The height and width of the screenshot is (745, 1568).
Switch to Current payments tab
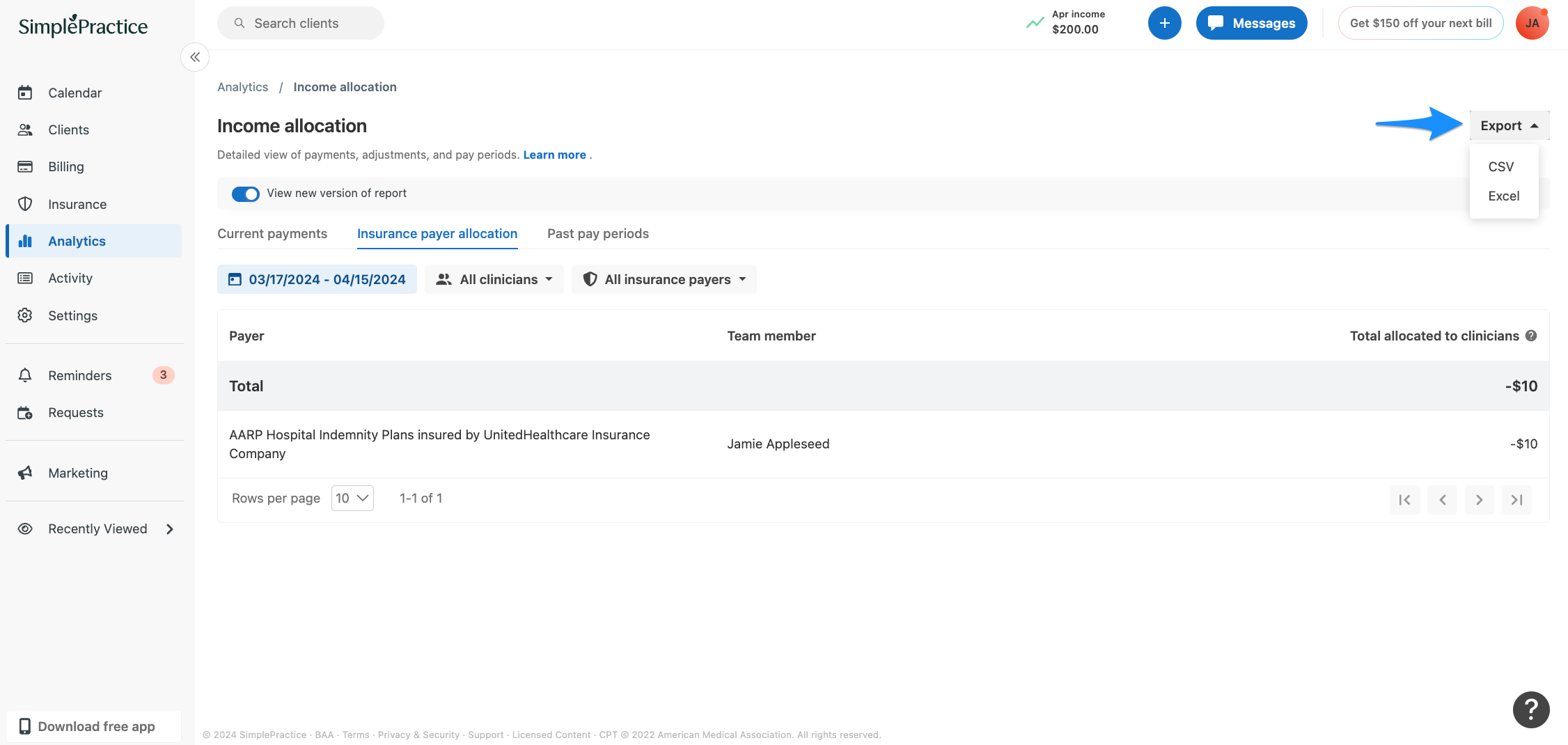pos(272,233)
